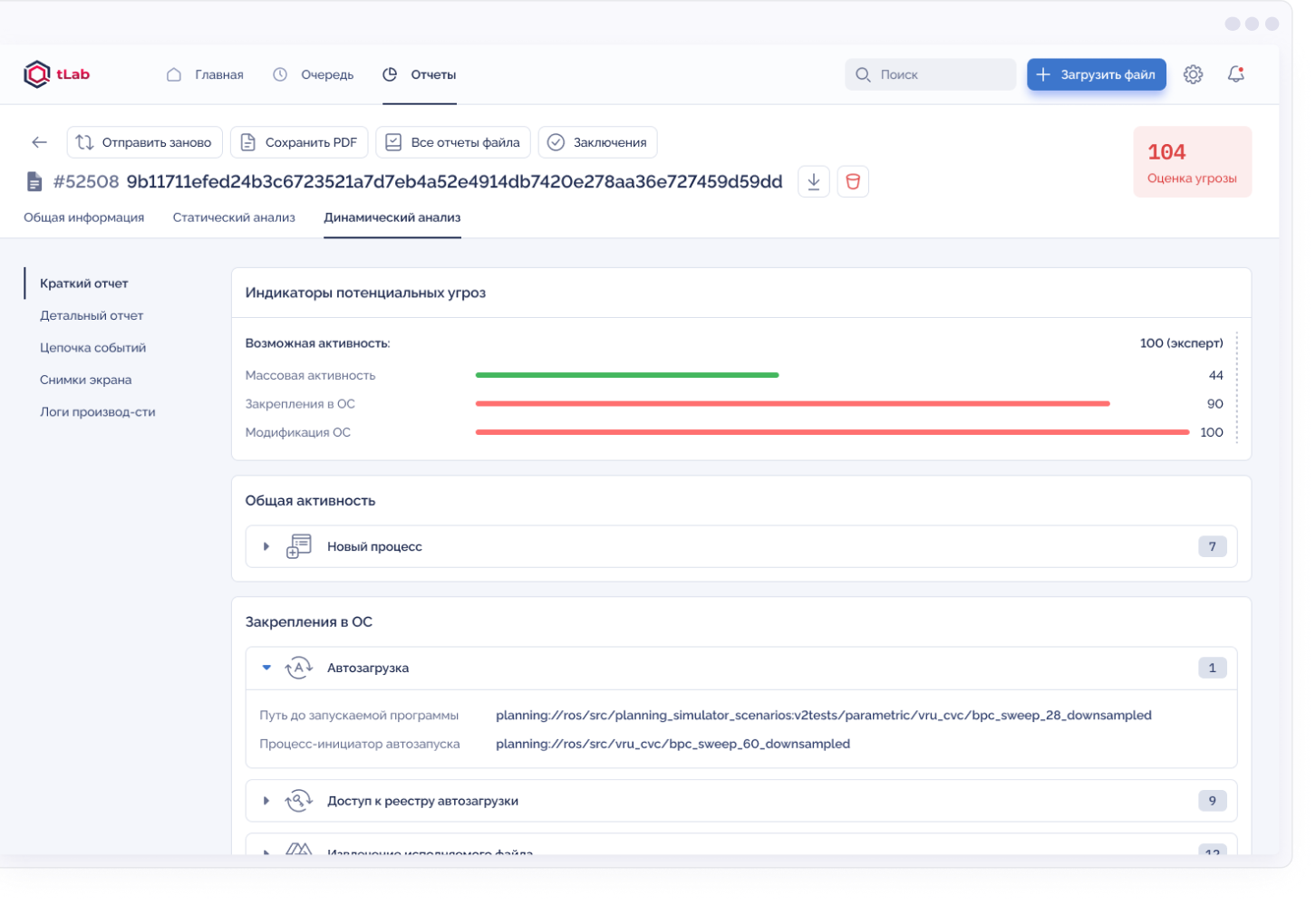Open settings via the gear icon
1316x905 pixels.
point(1193,74)
